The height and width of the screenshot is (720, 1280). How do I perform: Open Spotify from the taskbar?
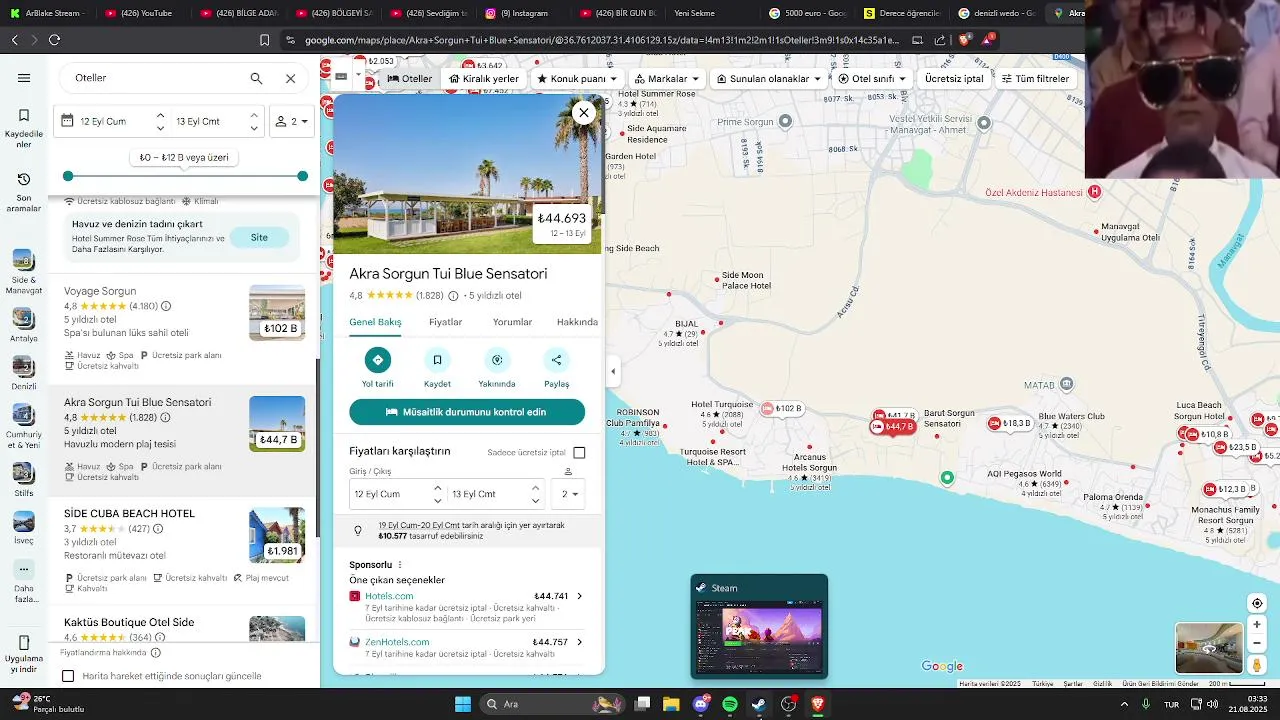[x=730, y=704]
